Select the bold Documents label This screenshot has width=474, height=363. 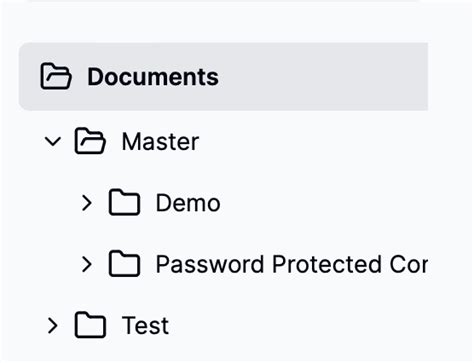pyautogui.click(x=153, y=77)
